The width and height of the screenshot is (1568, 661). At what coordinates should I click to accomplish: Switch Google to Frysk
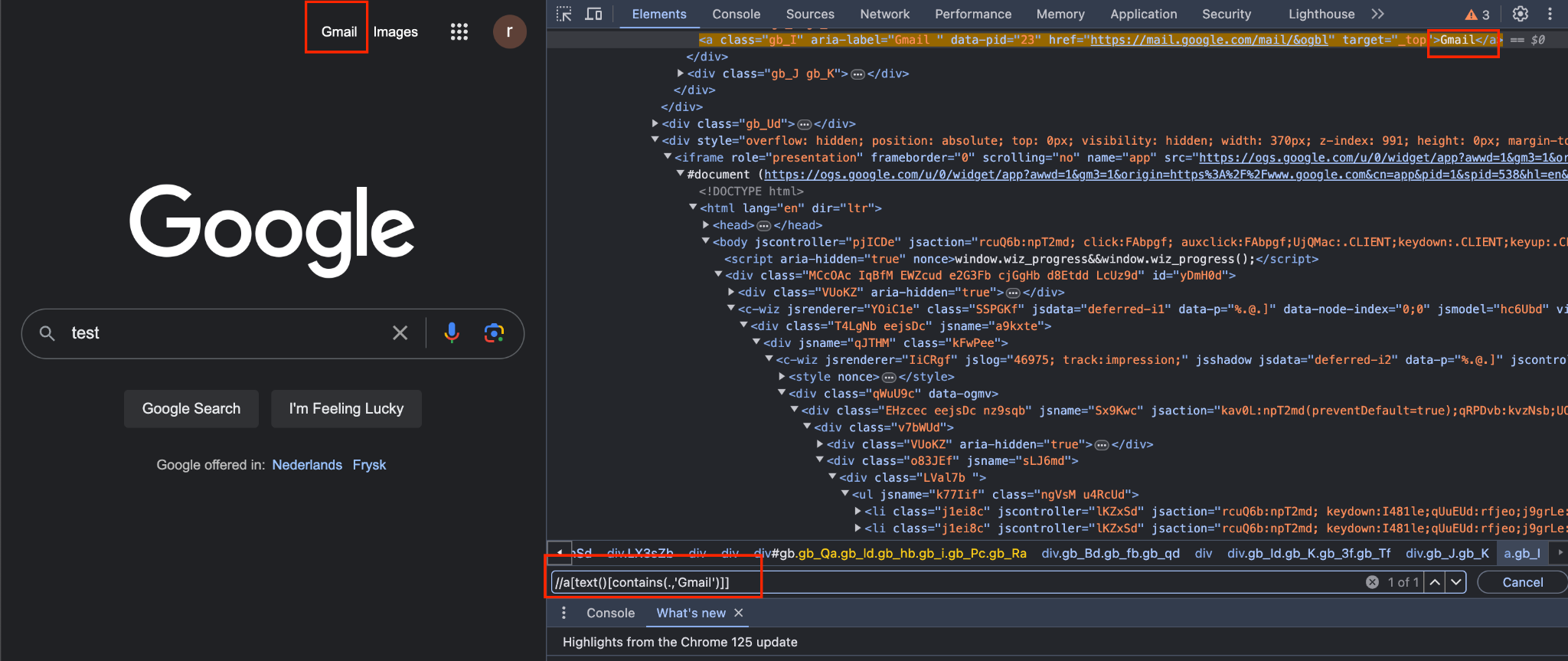coord(369,465)
